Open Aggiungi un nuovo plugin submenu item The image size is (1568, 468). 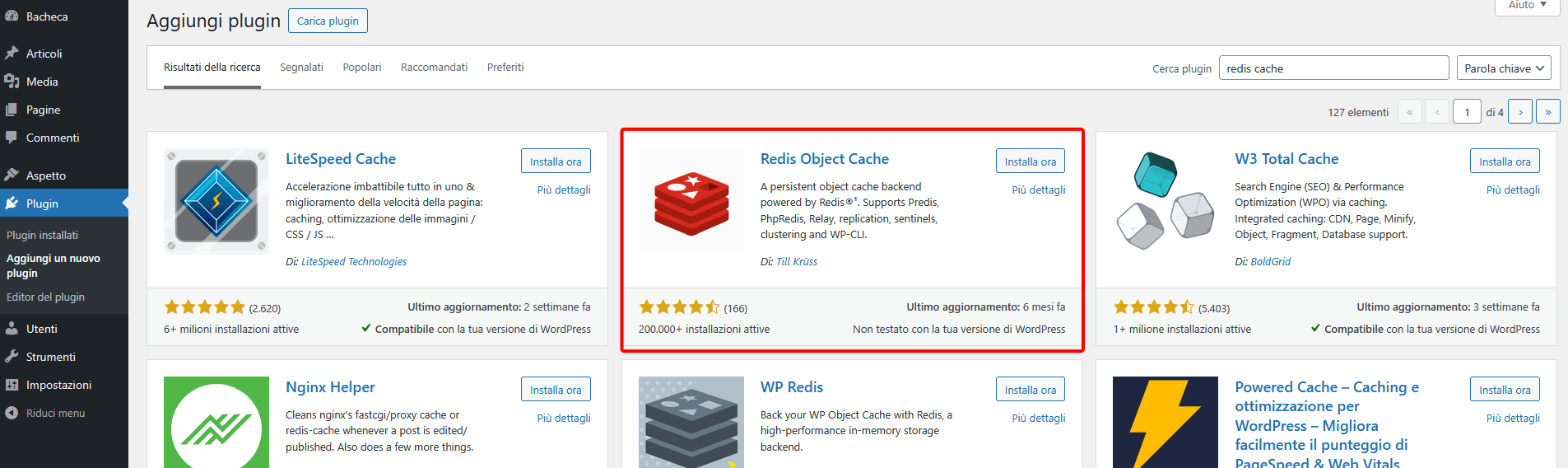click(x=54, y=265)
